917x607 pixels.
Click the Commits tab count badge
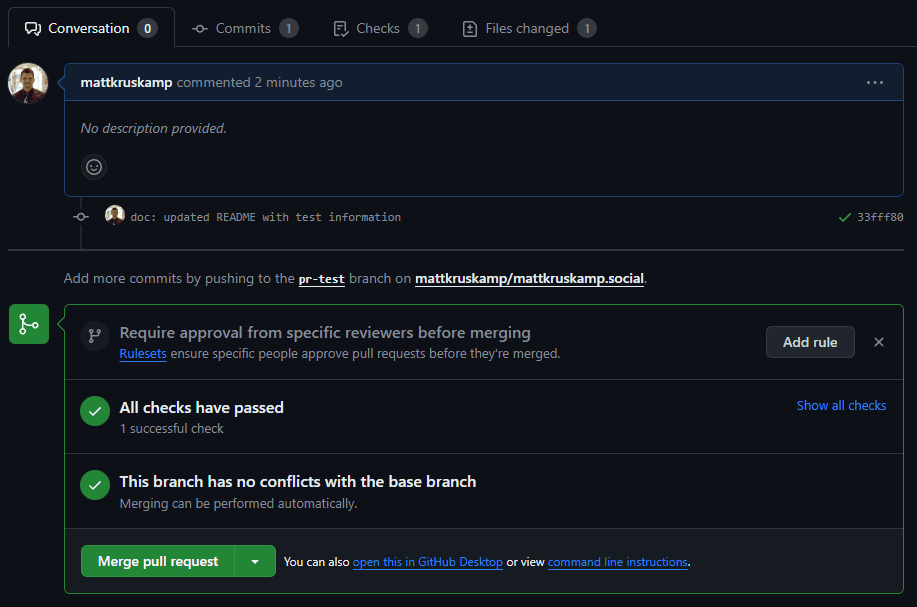coord(289,28)
